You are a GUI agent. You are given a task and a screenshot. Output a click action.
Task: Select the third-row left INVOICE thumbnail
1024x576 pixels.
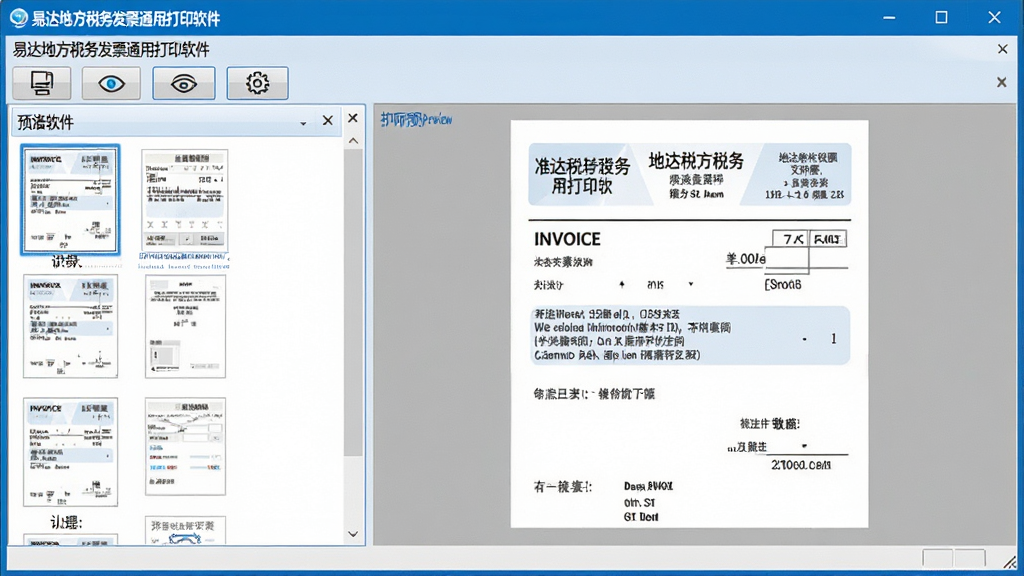coord(71,452)
